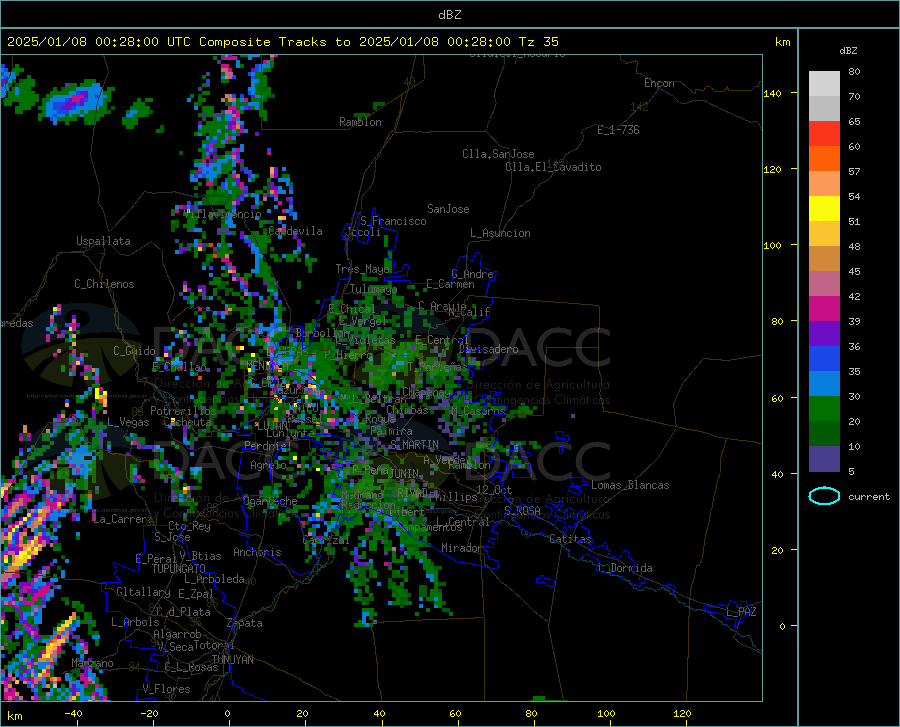The image size is (900, 727).
Task: Click the '140' km tick on right axis
Action: pos(773,93)
